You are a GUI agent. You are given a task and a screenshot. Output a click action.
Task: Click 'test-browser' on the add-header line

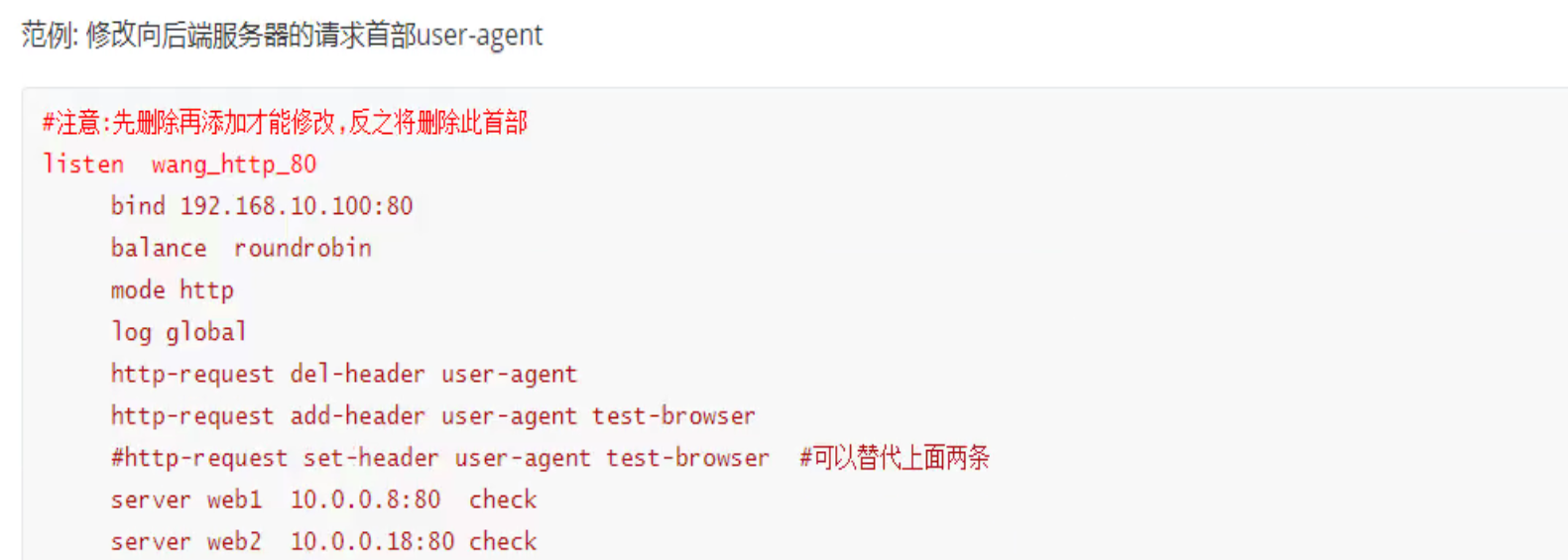[673, 416]
